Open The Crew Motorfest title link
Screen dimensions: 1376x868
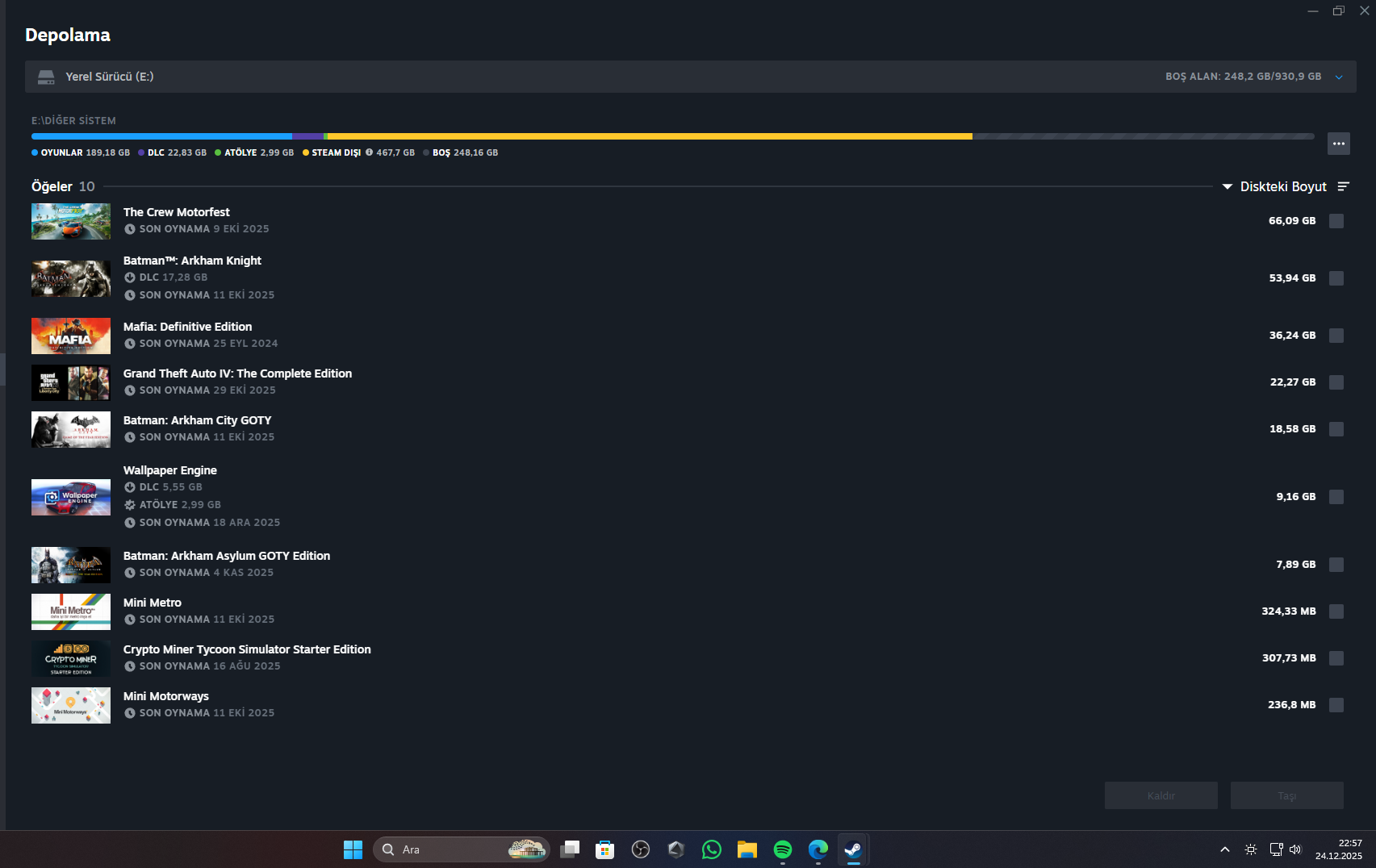pos(177,212)
